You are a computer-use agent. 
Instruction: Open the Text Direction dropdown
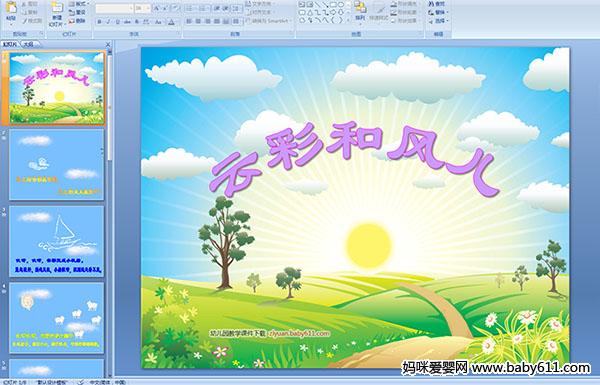[260, 4]
